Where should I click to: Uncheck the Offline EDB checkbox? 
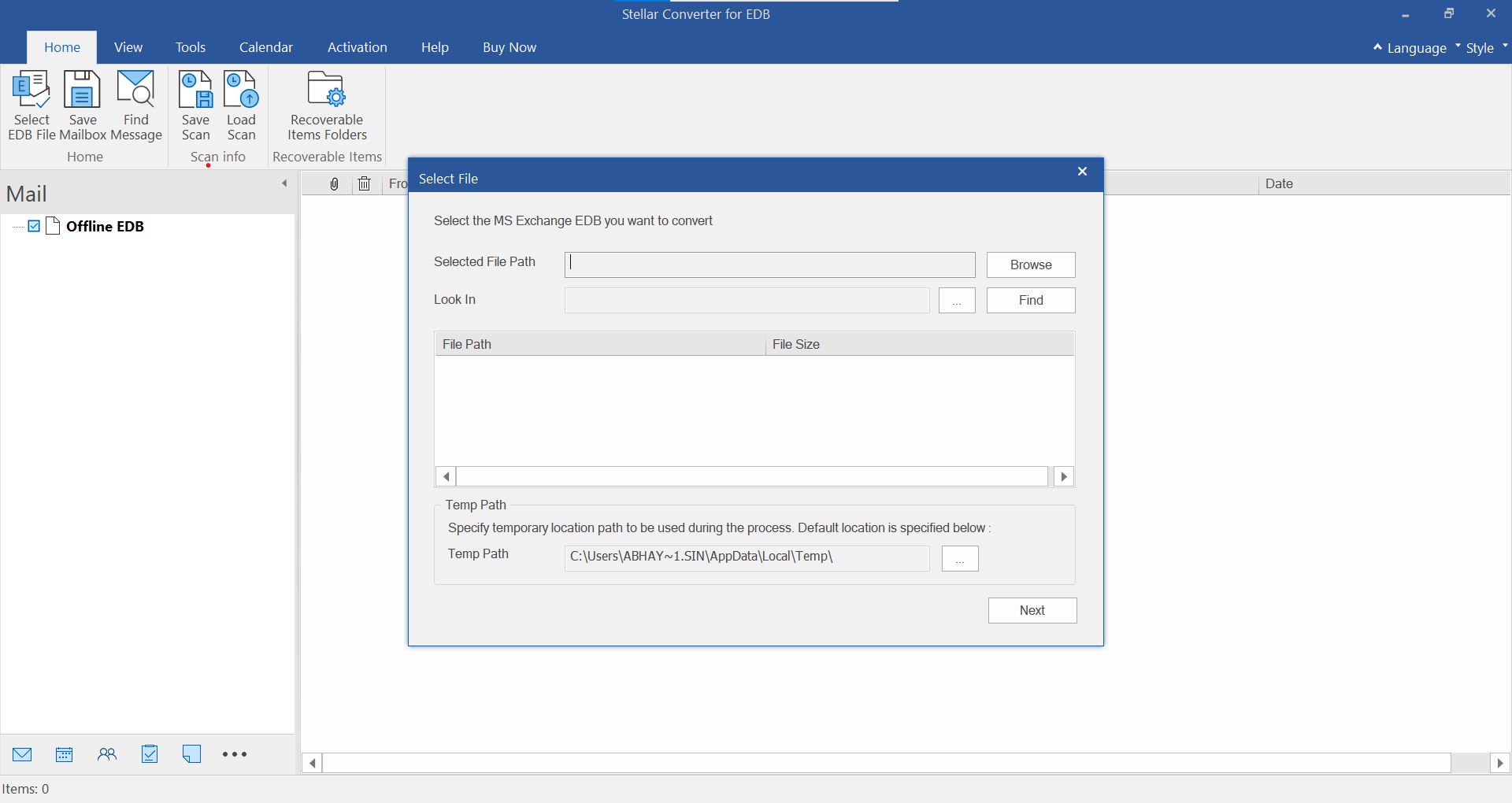click(34, 227)
